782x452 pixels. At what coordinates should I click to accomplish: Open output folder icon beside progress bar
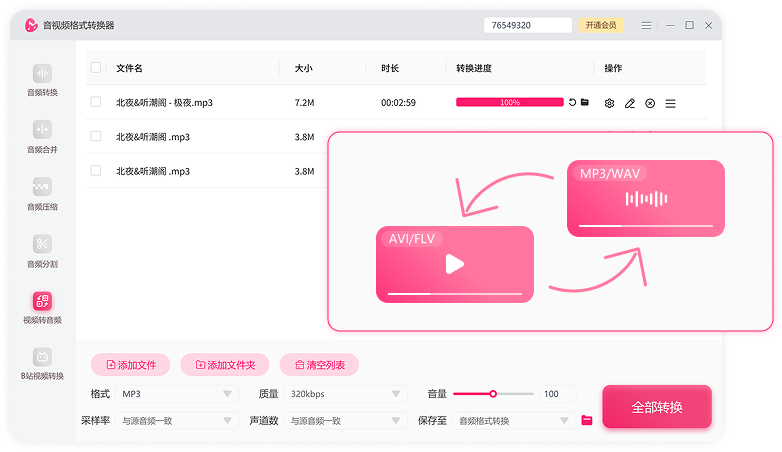[x=585, y=103]
